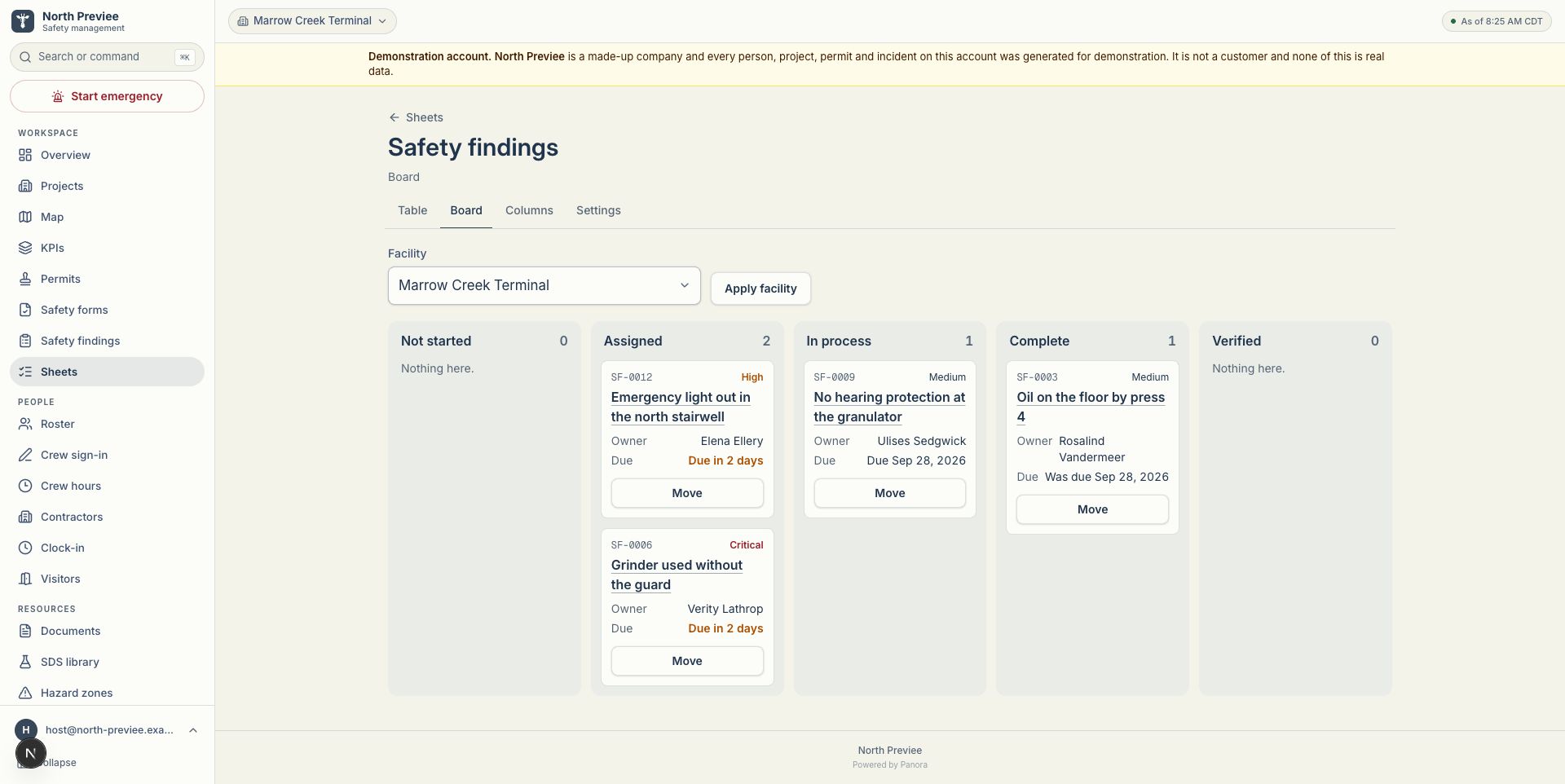Click the Apply facility button

pyautogui.click(x=760, y=288)
